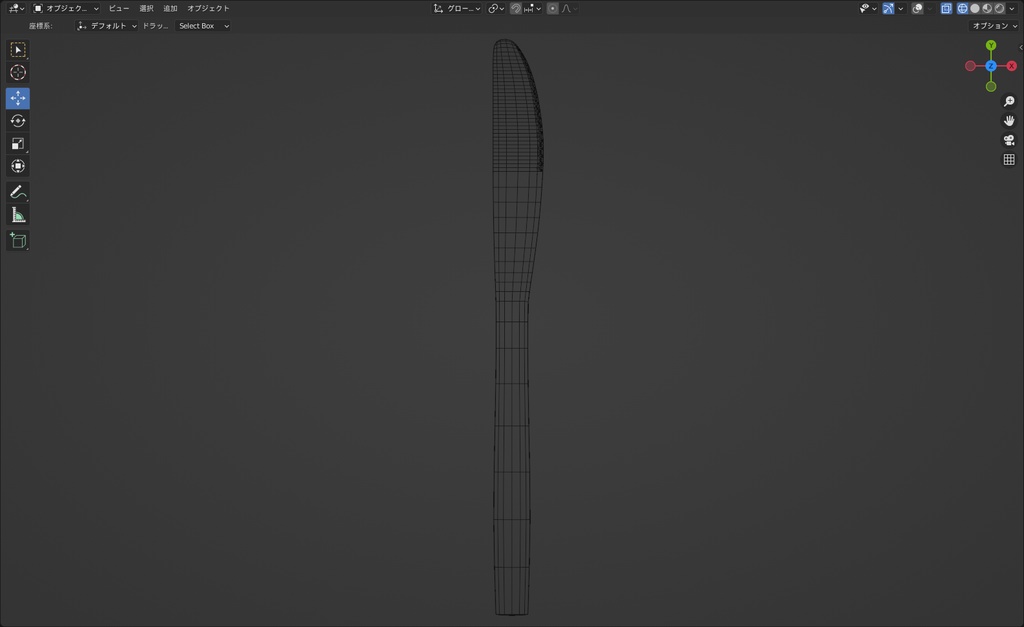The image size is (1024, 627).
Task: Click the red X axis on the navigation gizmo
Action: pos(1012,66)
